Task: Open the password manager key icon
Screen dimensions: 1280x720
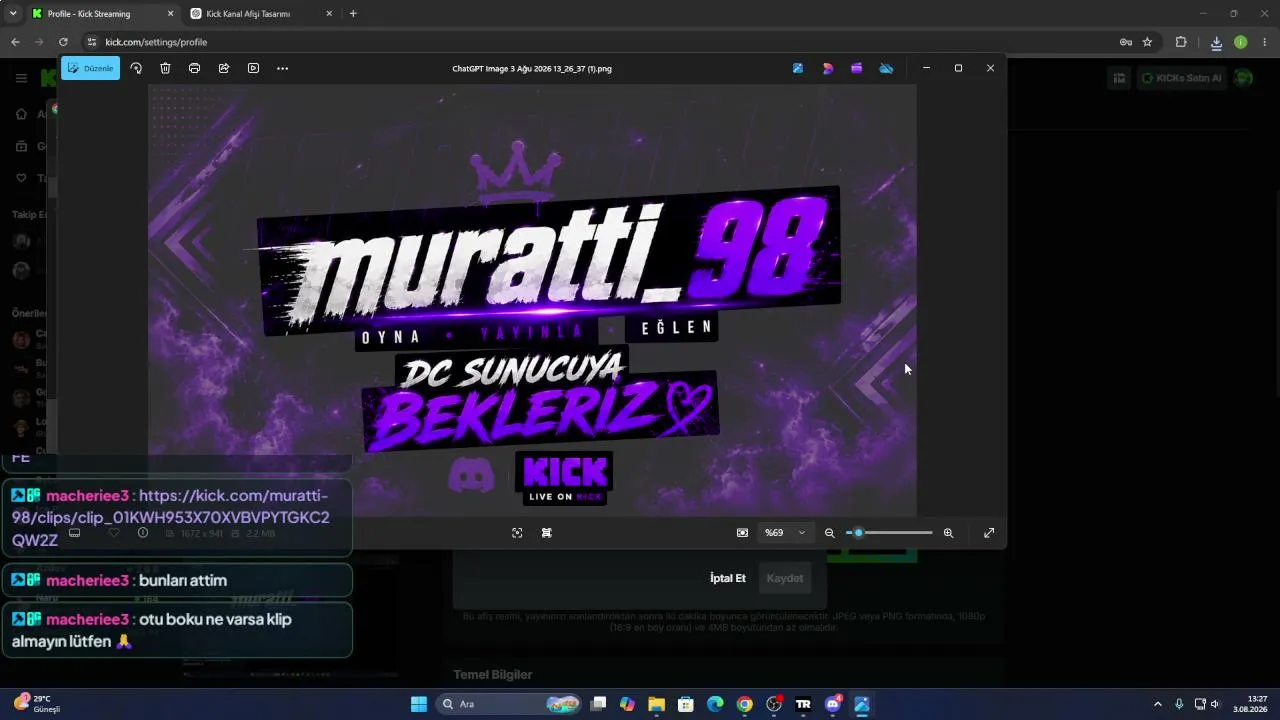Action: pos(1125,42)
